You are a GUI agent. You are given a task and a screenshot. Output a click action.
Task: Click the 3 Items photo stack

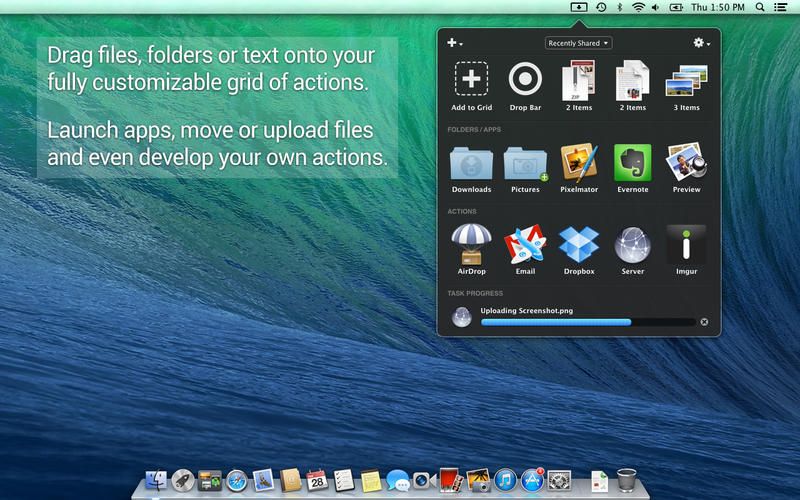pos(687,80)
